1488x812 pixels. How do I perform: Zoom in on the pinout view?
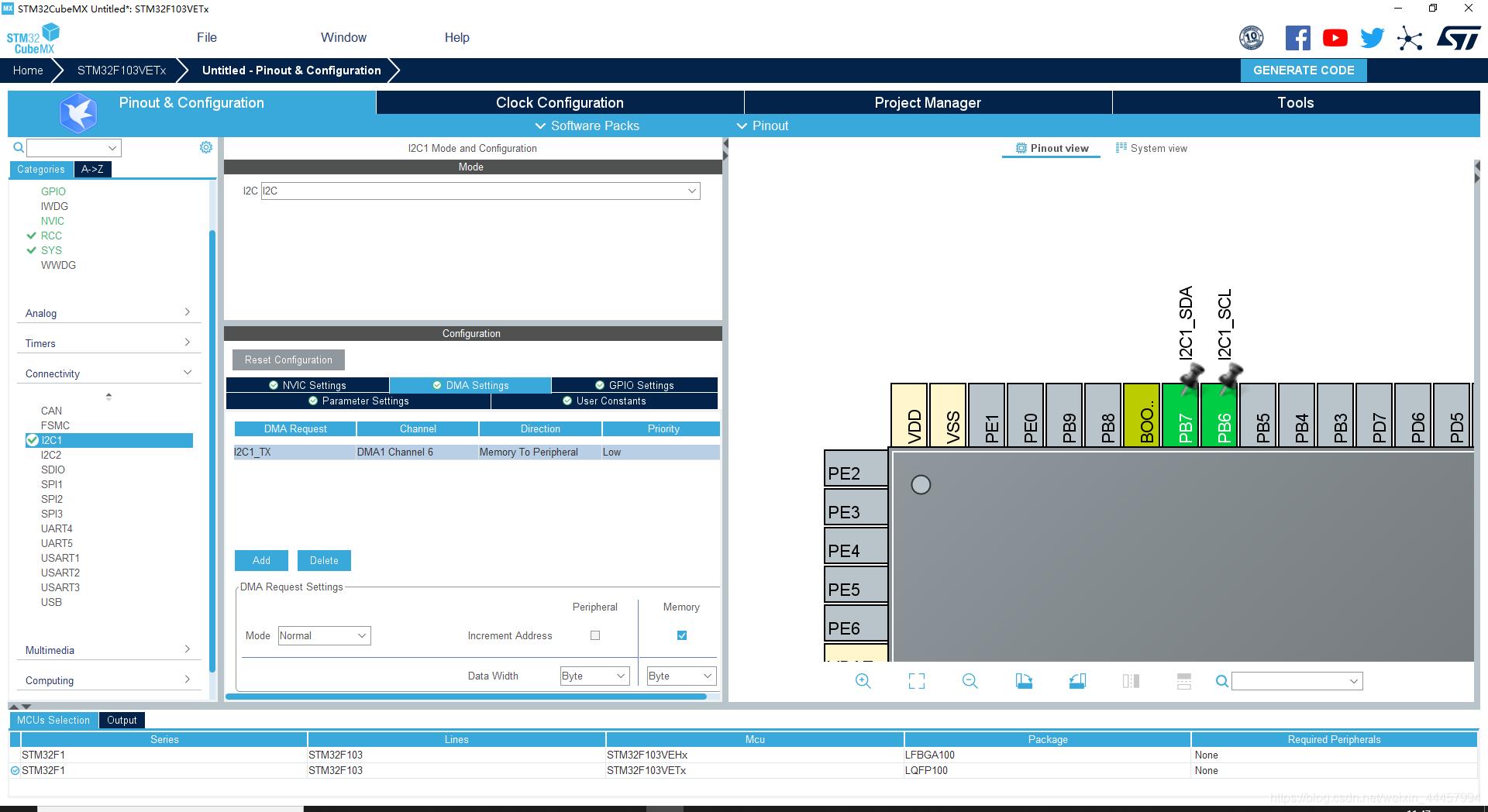point(863,681)
